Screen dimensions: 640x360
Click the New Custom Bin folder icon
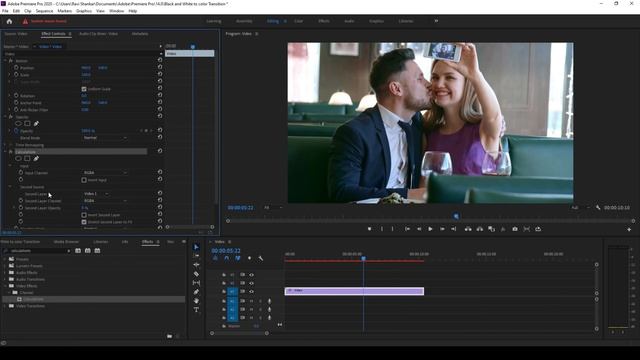coord(169,336)
